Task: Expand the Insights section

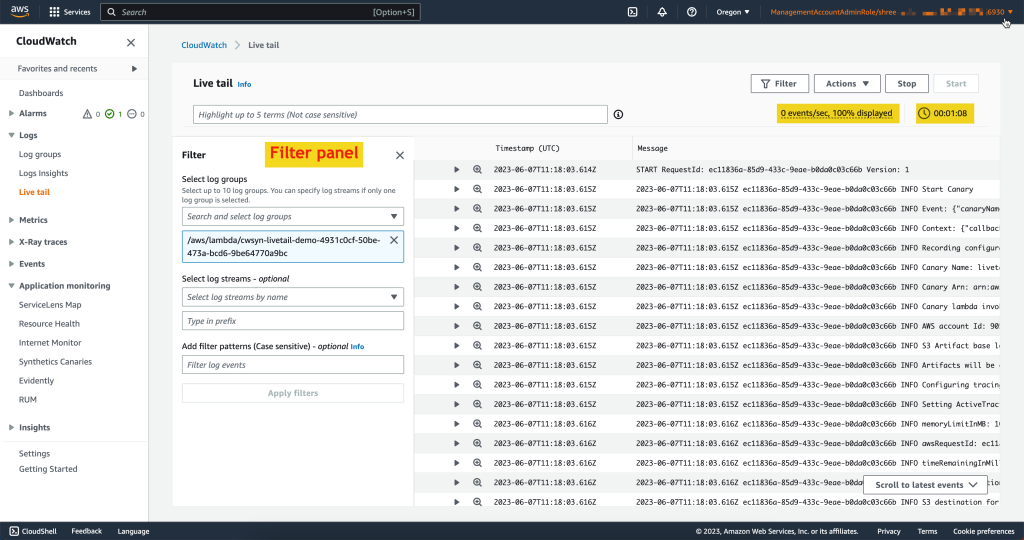Action: (11, 428)
